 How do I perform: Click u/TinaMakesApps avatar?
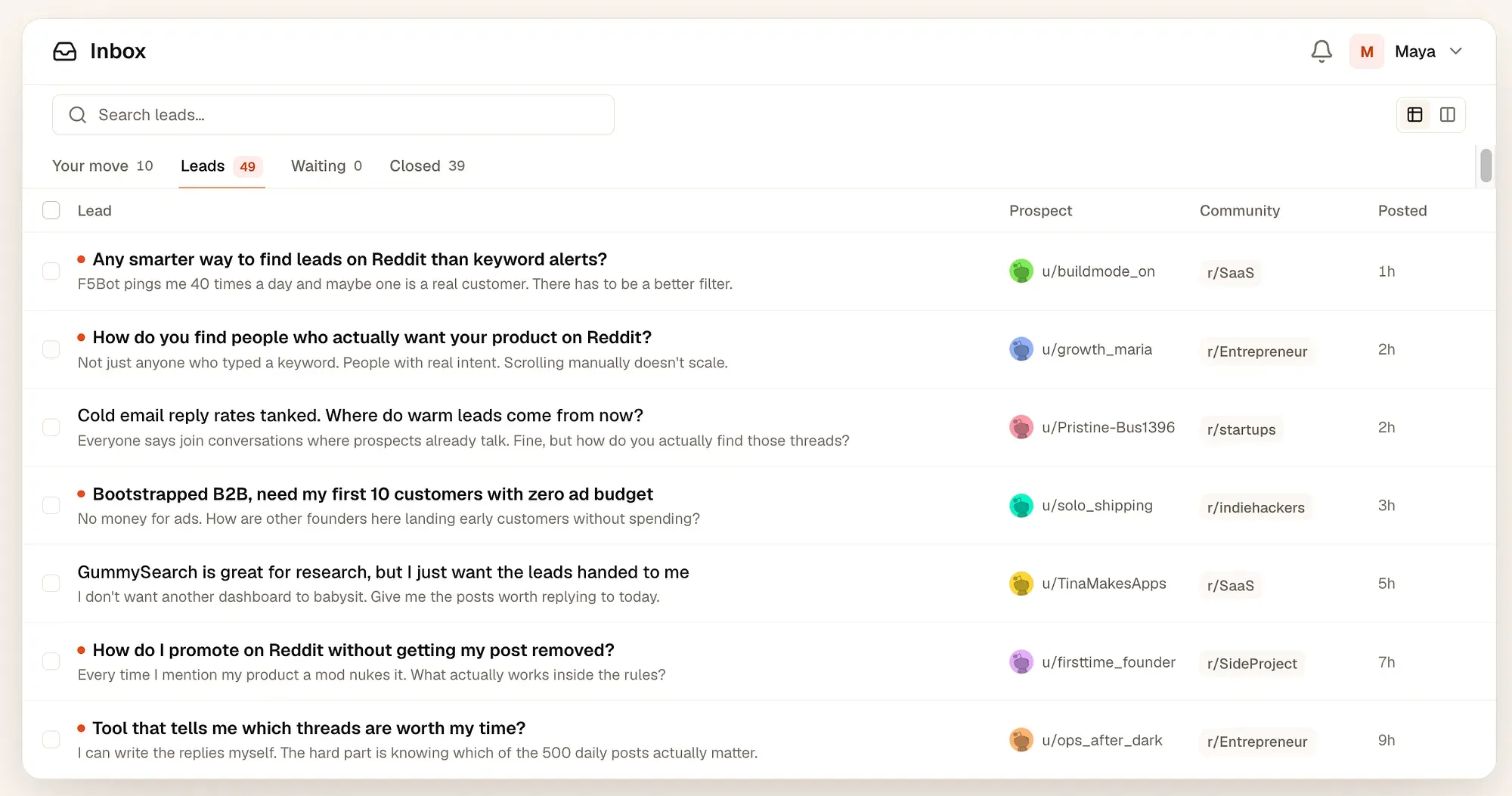coord(1021,584)
